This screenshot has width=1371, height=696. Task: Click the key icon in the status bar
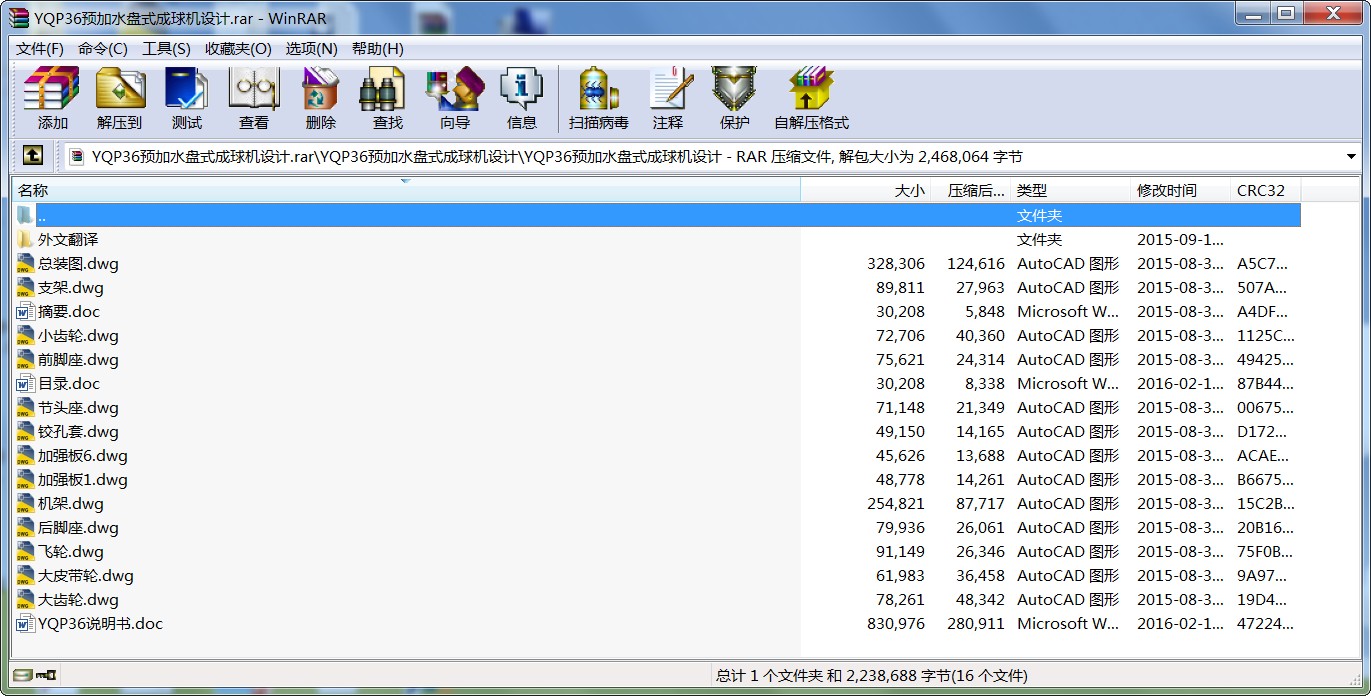pos(45,675)
